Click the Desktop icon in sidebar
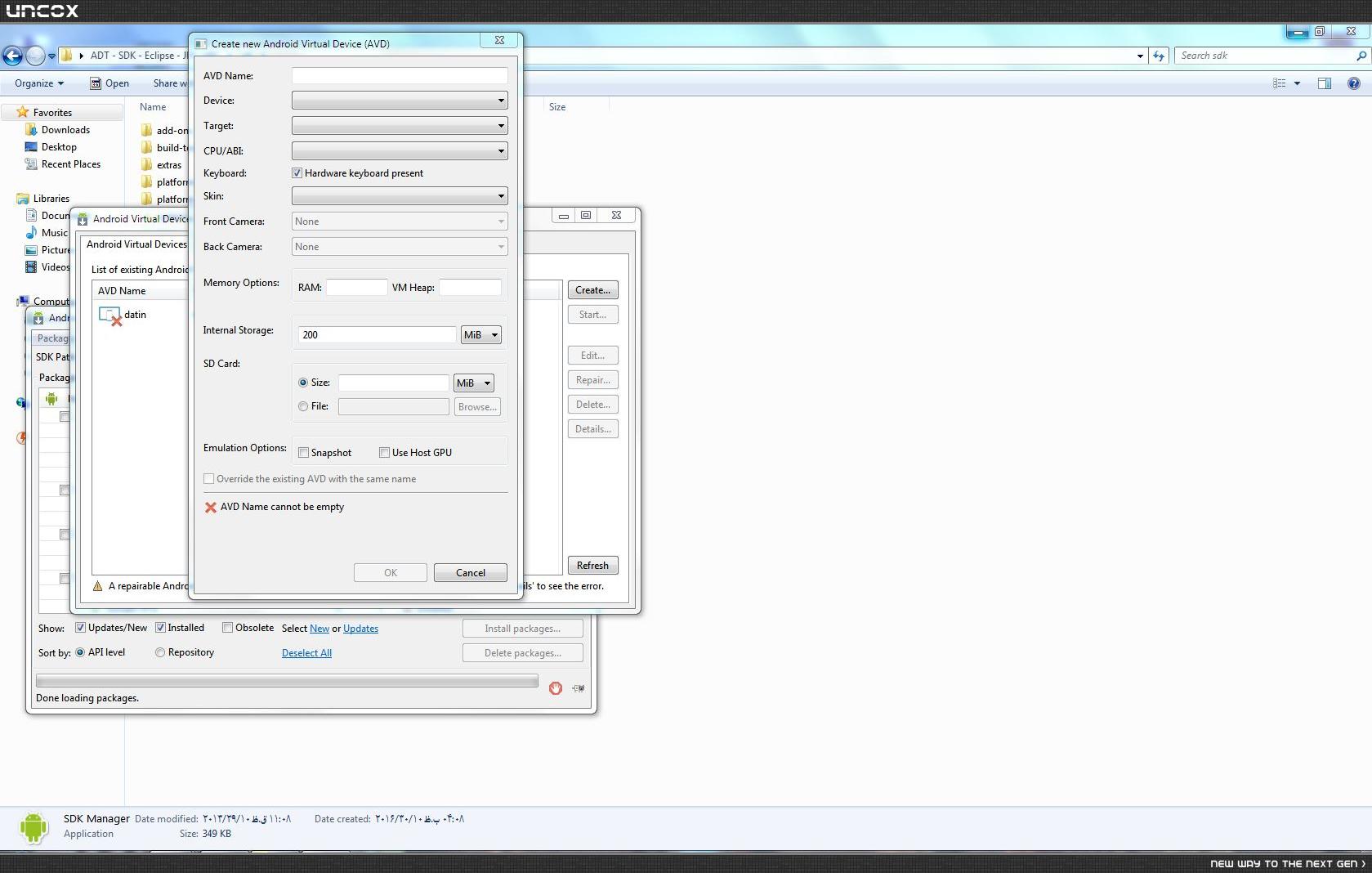 point(31,146)
